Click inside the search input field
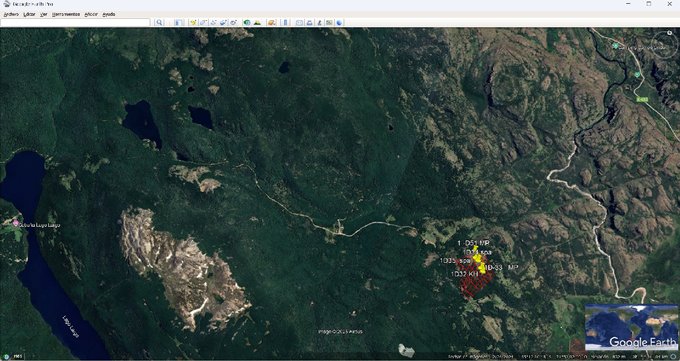680x361 pixels. click(x=75, y=22)
